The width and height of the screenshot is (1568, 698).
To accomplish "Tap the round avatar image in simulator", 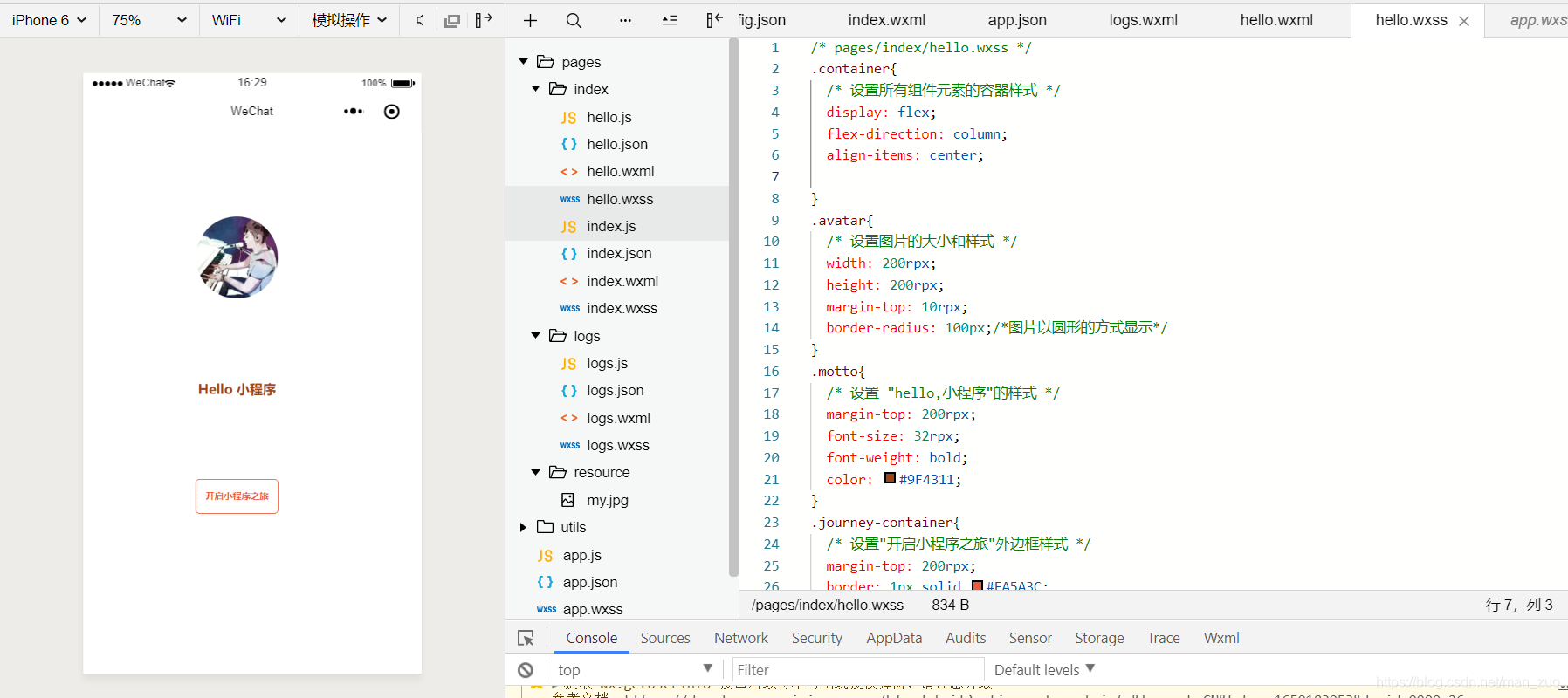I will click(237, 257).
